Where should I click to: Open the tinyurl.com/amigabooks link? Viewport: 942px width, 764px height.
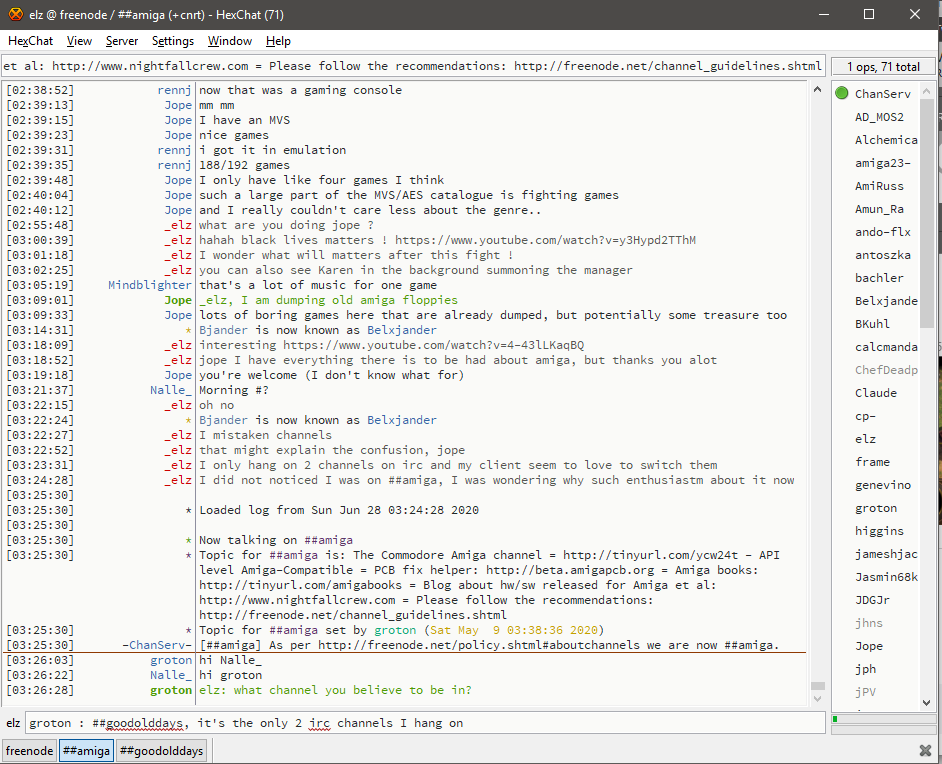click(300, 585)
